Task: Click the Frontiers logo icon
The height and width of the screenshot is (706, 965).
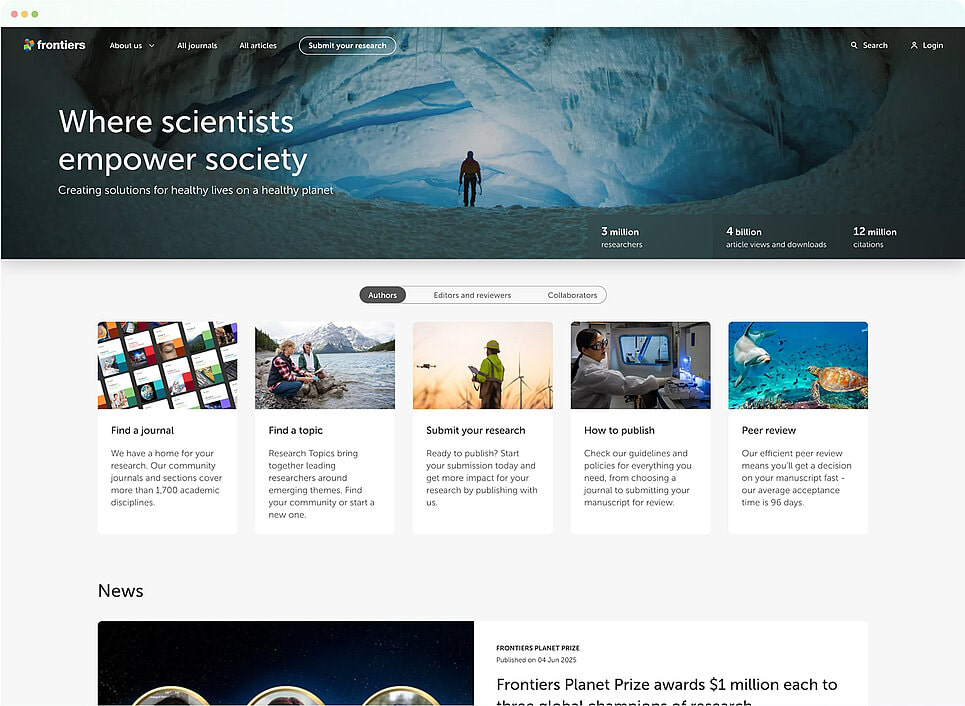Action: (28, 44)
